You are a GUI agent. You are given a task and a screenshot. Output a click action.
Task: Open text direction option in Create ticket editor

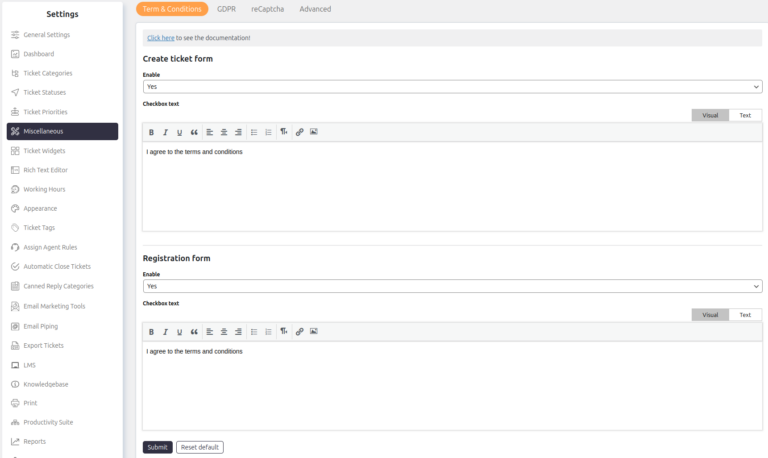click(x=284, y=132)
